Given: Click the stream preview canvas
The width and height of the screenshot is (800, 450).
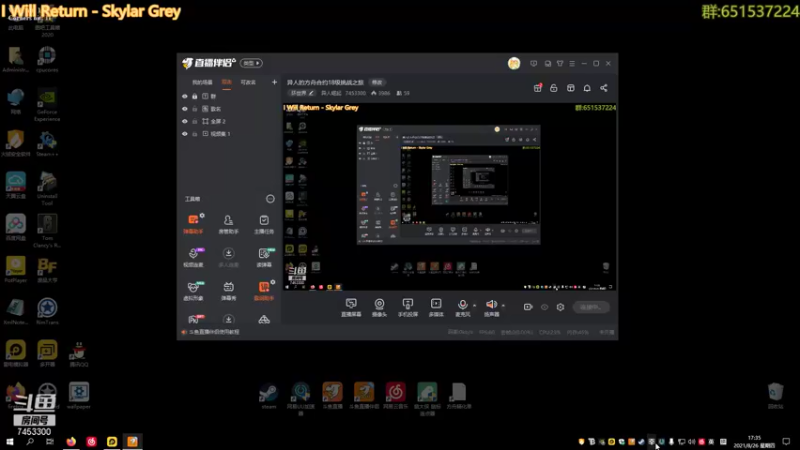Looking at the screenshot, I should click(x=449, y=197).
